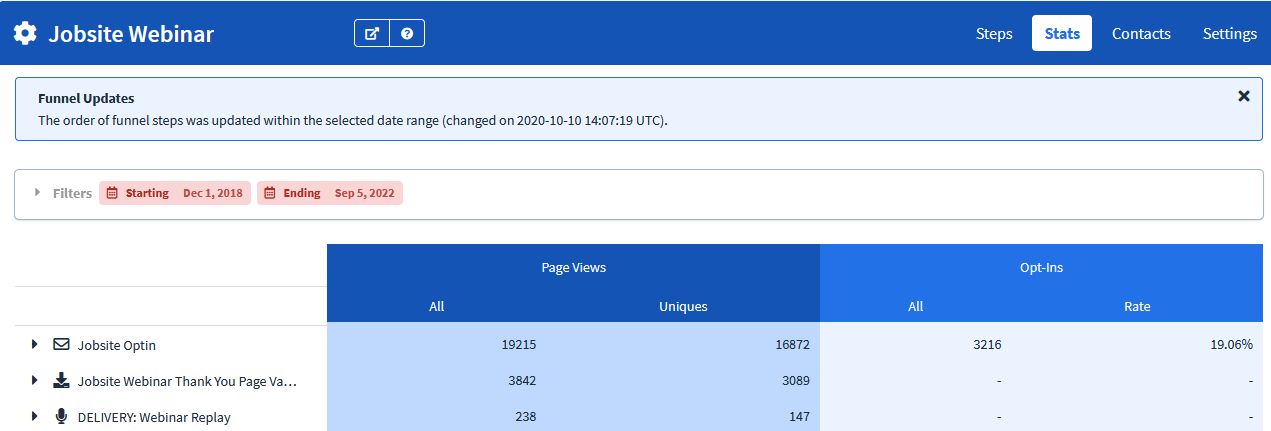The image size is (1271, 431).
Task: Click the Starting date calendar icon
Action: tap(112, 193)
